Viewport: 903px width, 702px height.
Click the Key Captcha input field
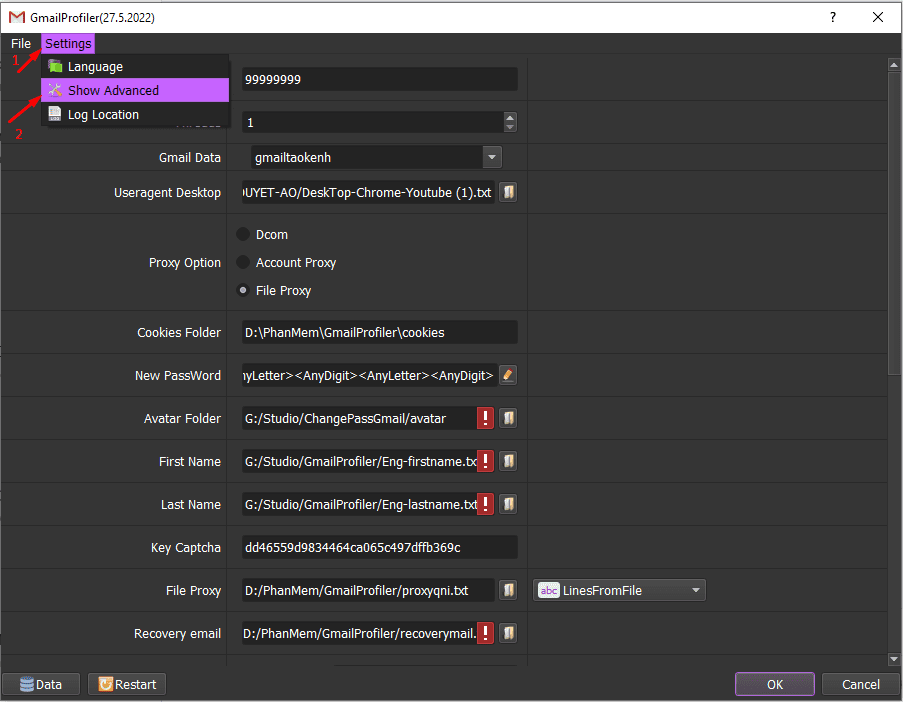click(x=380, y=548)
